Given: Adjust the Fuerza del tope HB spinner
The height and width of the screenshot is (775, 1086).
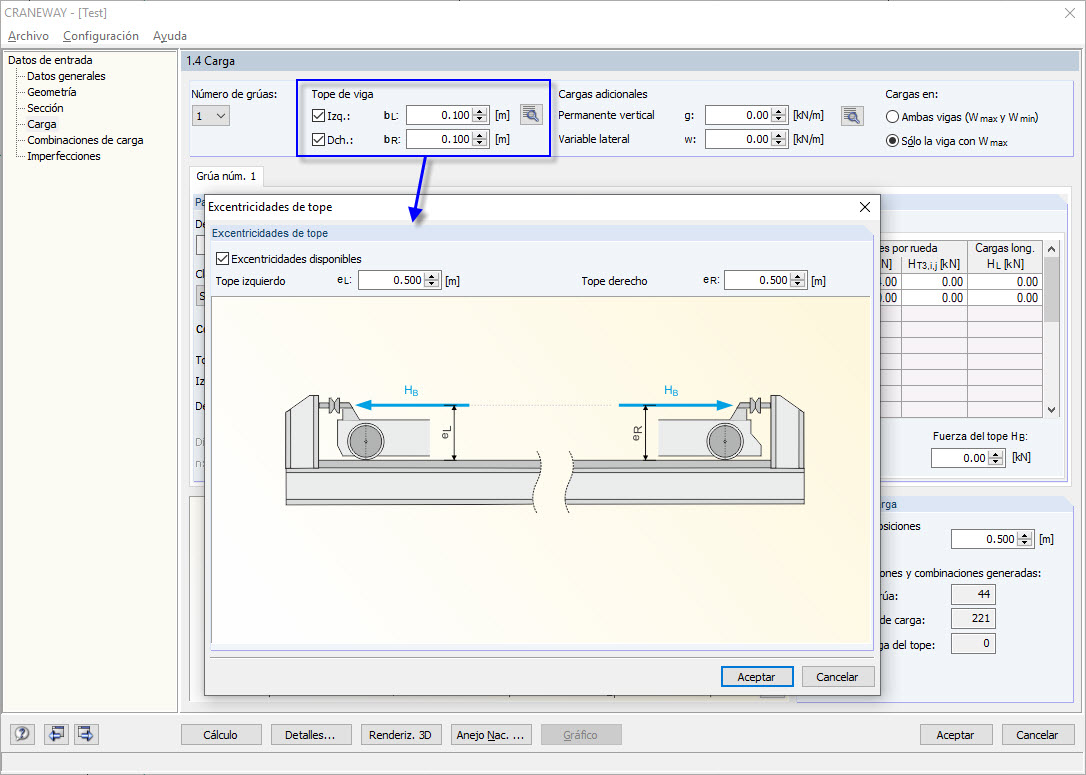Looking at the screenshot, I should (x=997, y=458).
